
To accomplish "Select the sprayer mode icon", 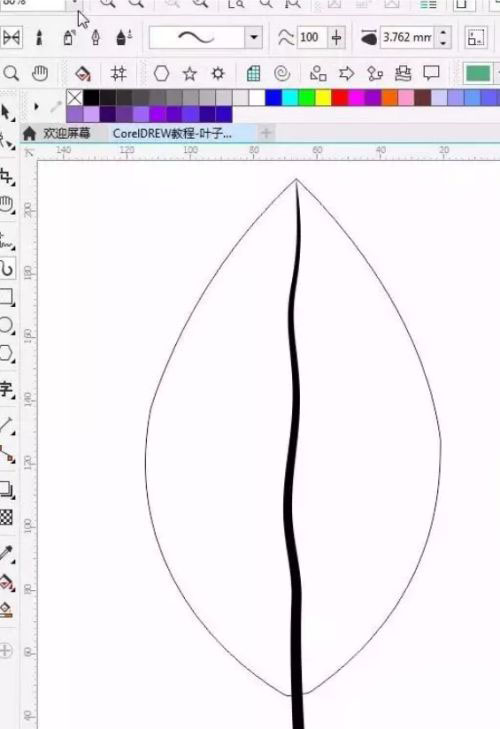I will click(69, 38).
